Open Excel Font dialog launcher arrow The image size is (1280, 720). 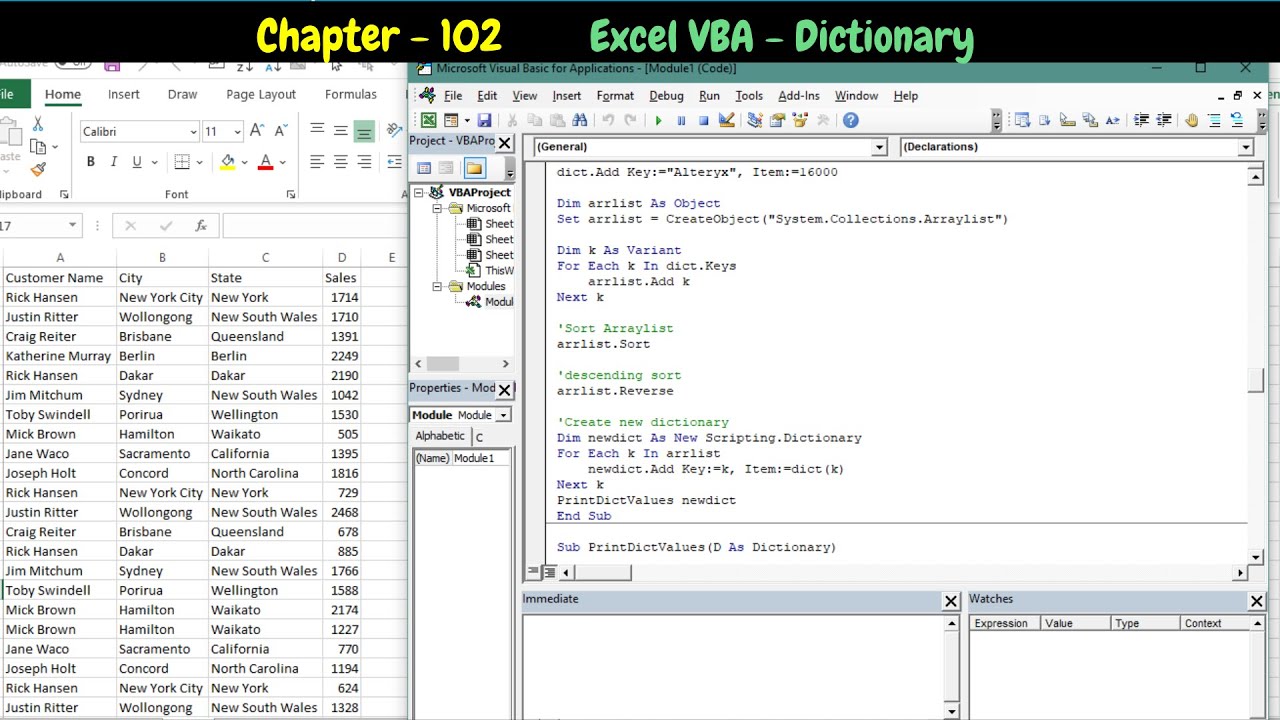(291, 195)
